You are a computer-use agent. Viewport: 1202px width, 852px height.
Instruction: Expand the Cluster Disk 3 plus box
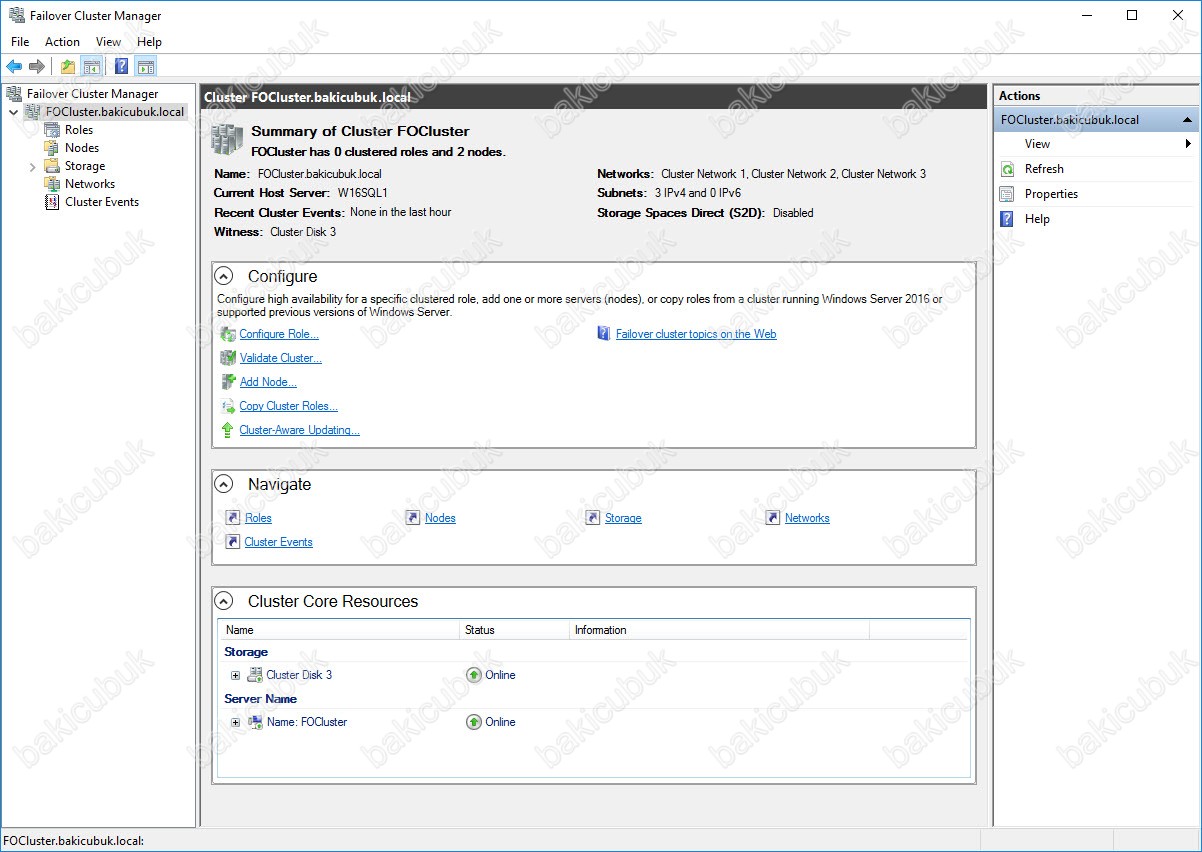(236, 675)
